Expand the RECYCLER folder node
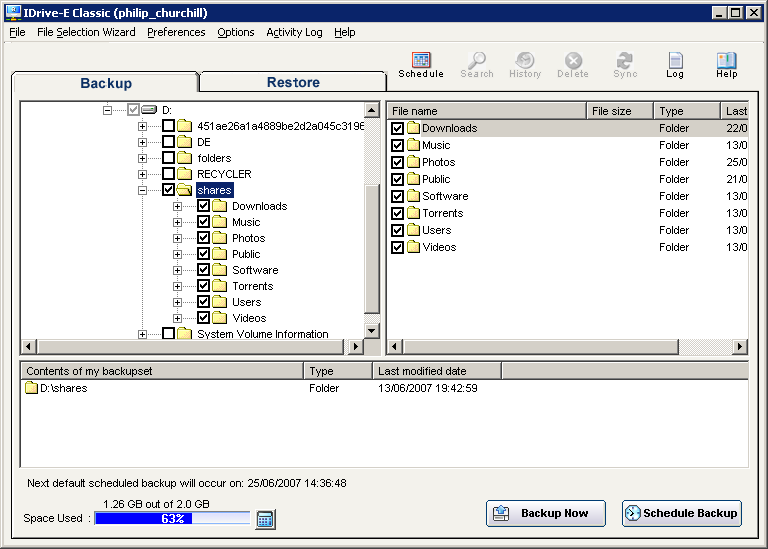The height and width of the screenshot is (549, 768). pos(142,174)
